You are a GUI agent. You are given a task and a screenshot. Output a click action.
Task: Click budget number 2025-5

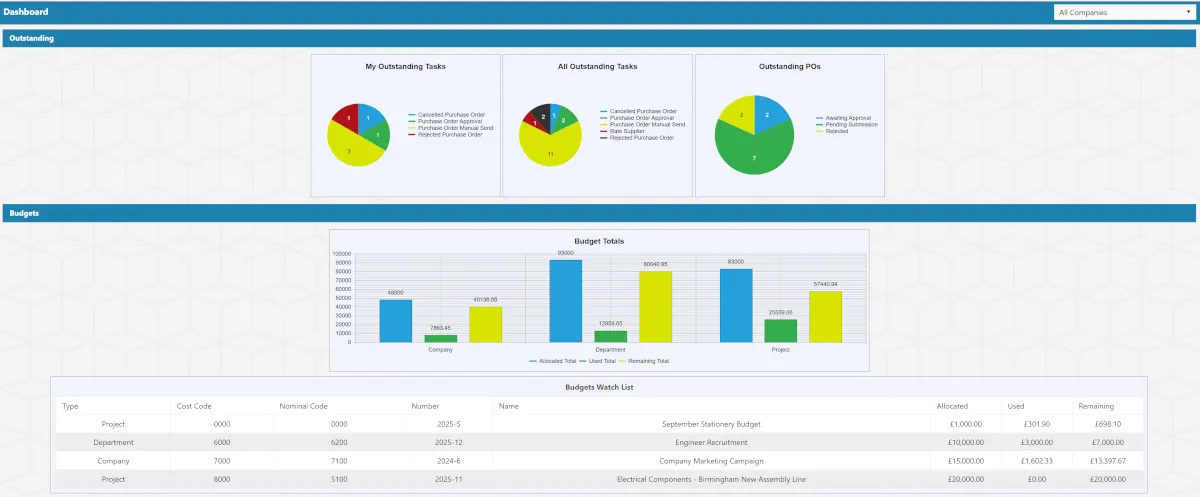448,424
